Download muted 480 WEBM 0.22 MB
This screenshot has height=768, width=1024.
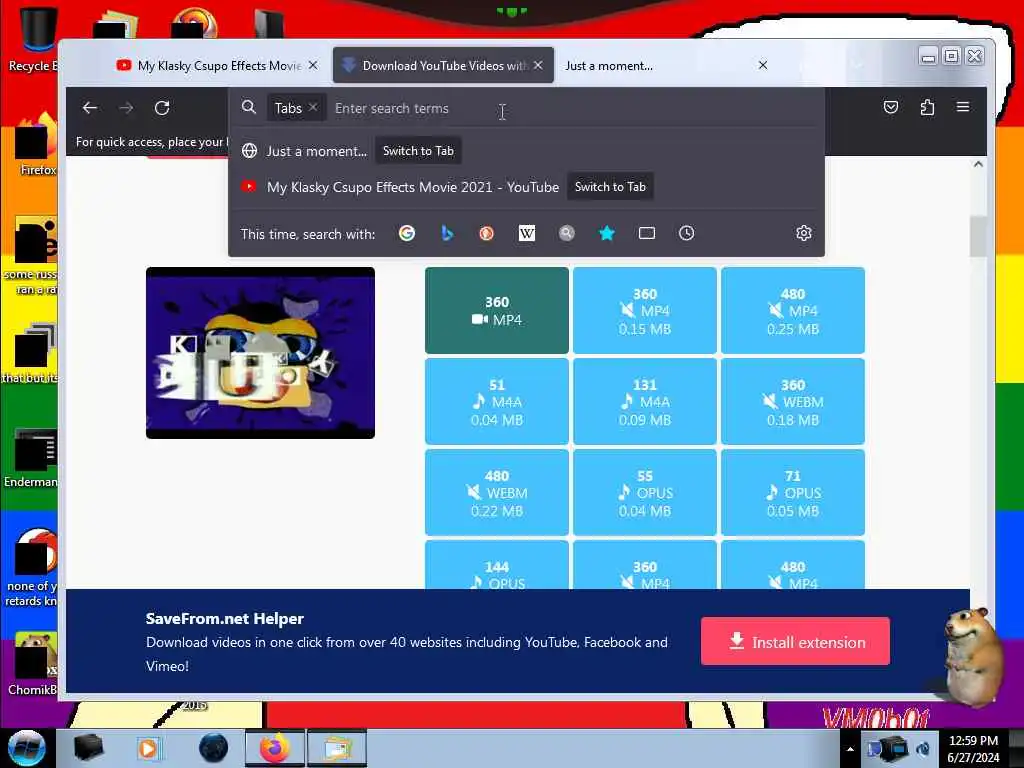pos(497,492)
